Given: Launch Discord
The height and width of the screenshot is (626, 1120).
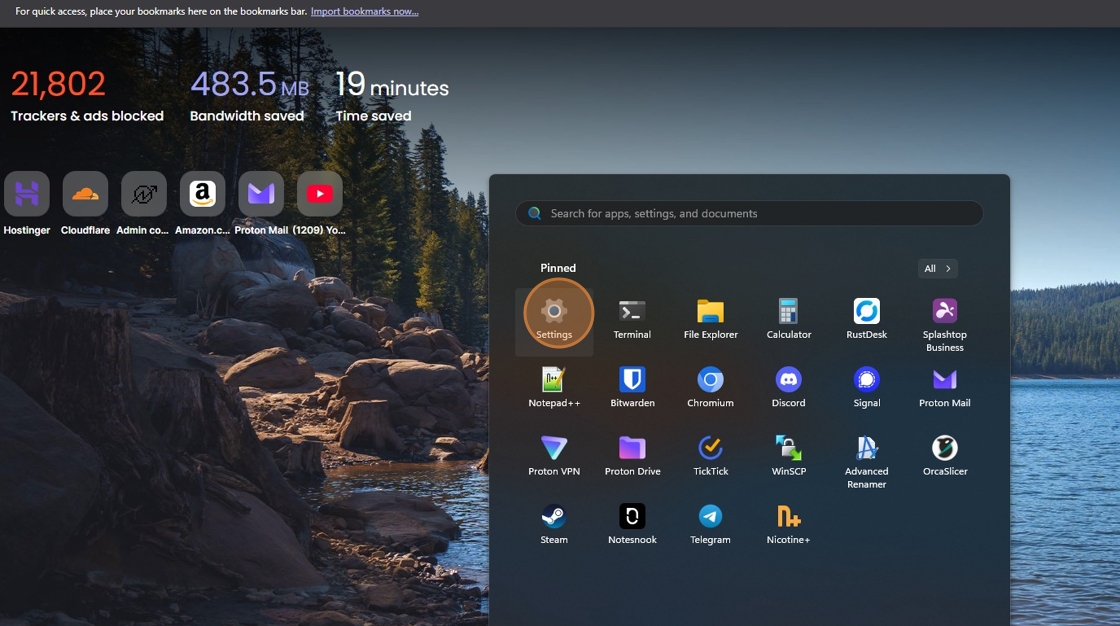Looking at the screenshot, I should (789, 388).
